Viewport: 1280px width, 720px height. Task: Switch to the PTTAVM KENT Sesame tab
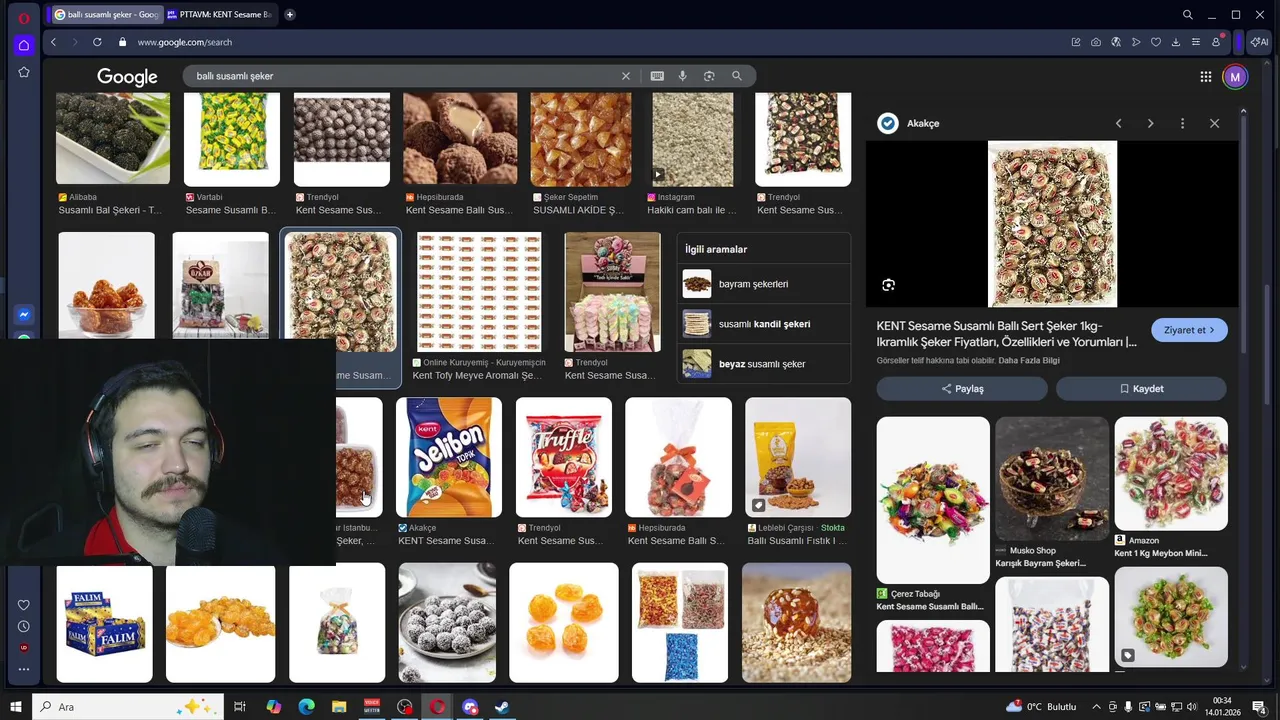[x=219, y=15]
